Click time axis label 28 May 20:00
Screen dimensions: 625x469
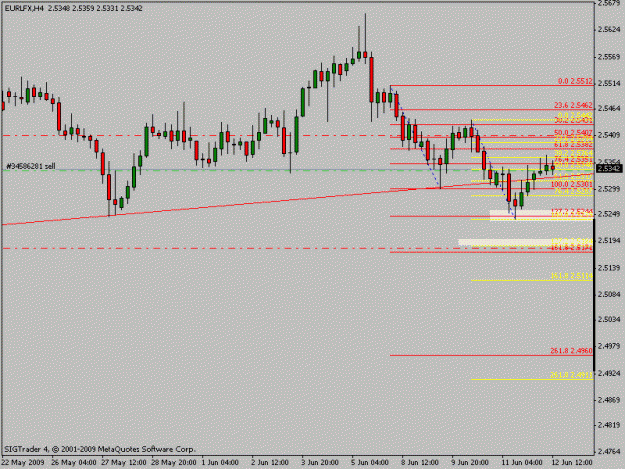click(174, 463)
